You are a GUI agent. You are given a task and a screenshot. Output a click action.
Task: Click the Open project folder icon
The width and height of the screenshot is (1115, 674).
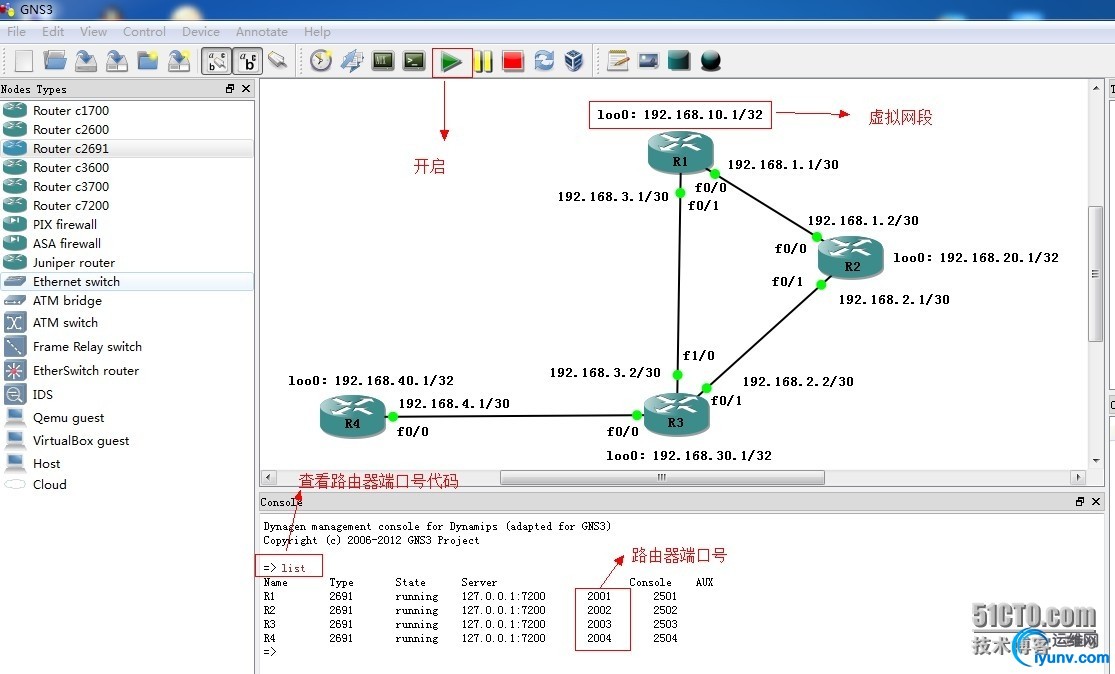point(55,61)
